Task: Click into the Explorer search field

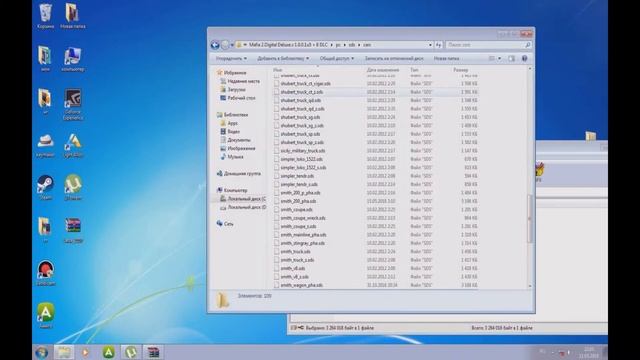Action: [x=485, y=45]
